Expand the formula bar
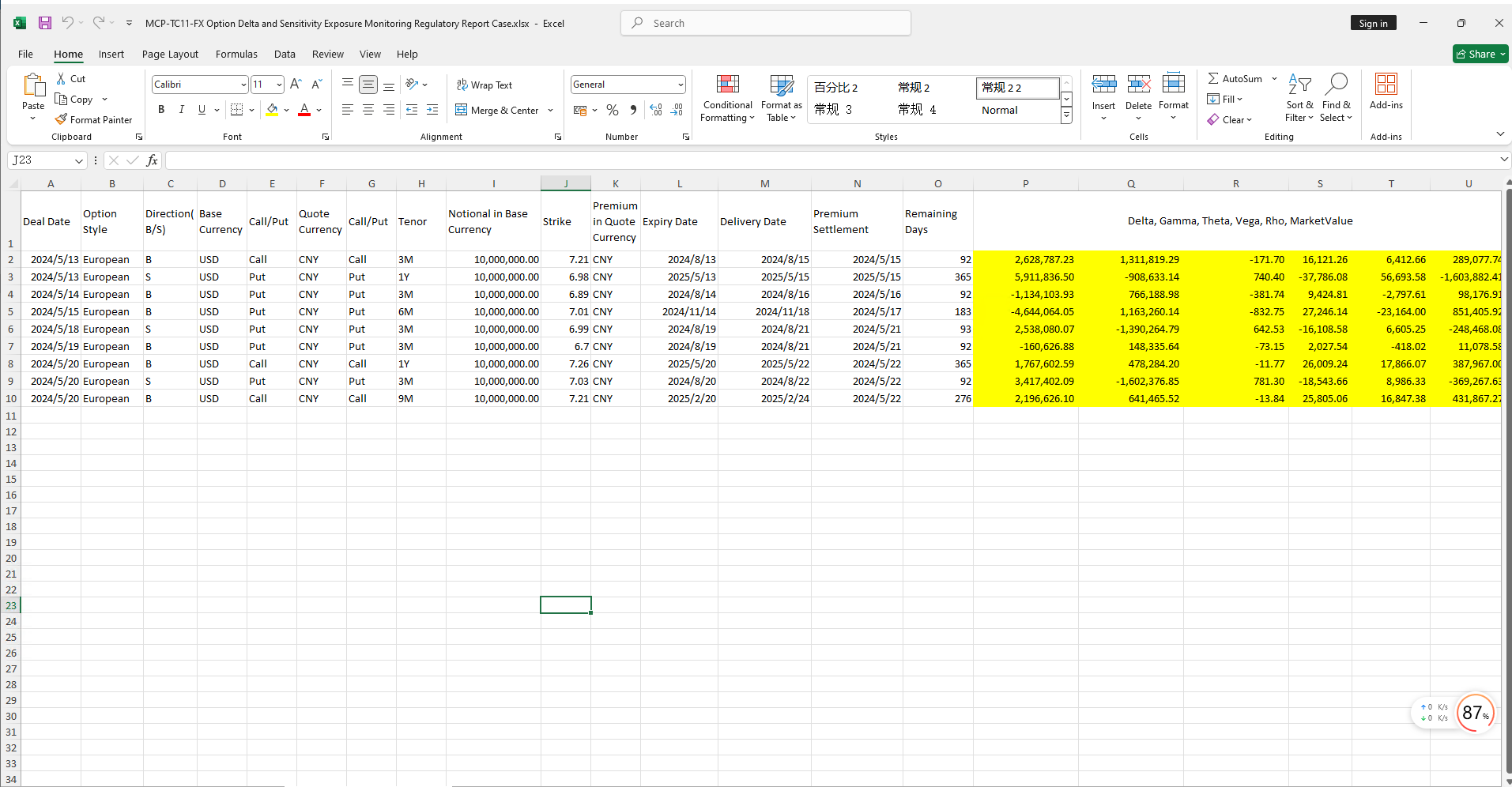Image resolution: width=1512 pixels, height=787 pixels. pos(1504,160)
